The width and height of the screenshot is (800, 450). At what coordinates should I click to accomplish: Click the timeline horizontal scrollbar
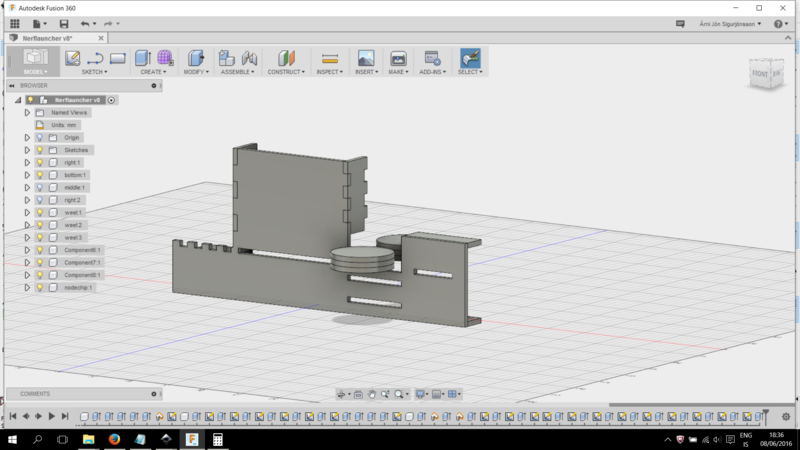702,405
